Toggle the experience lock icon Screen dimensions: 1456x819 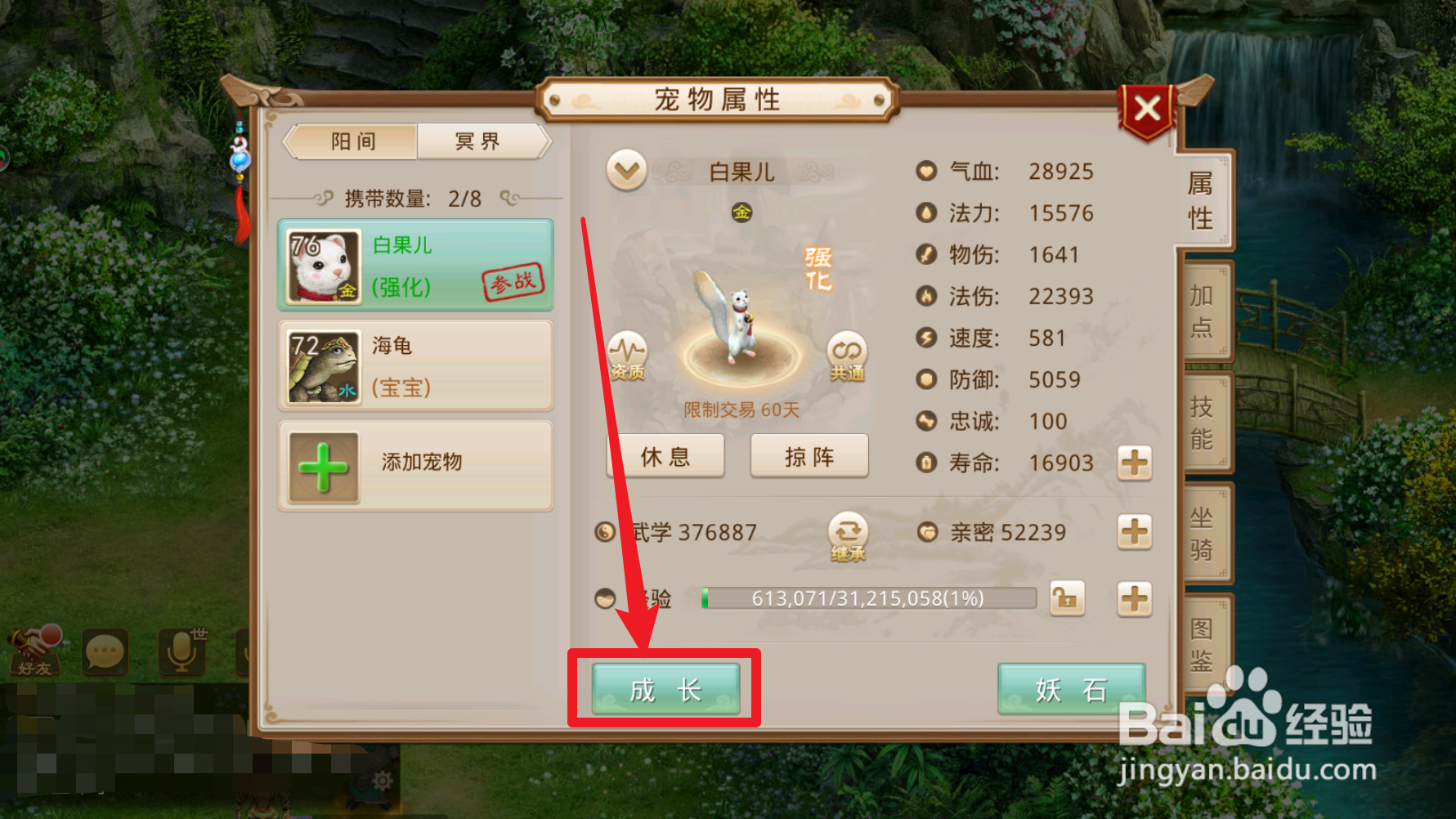[1067, 599]
